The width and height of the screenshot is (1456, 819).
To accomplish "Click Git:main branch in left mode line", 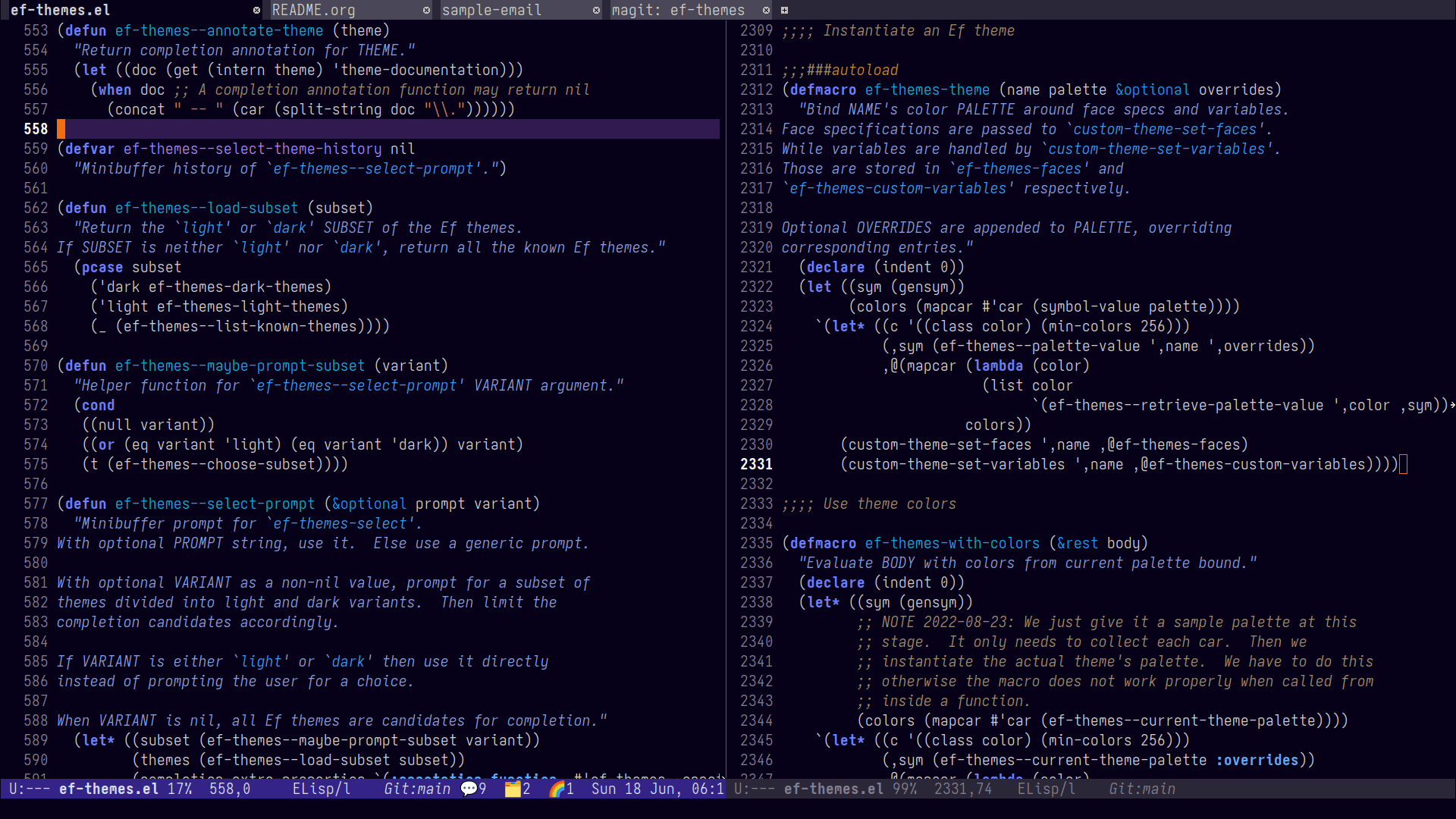I will tap(417, 789).
